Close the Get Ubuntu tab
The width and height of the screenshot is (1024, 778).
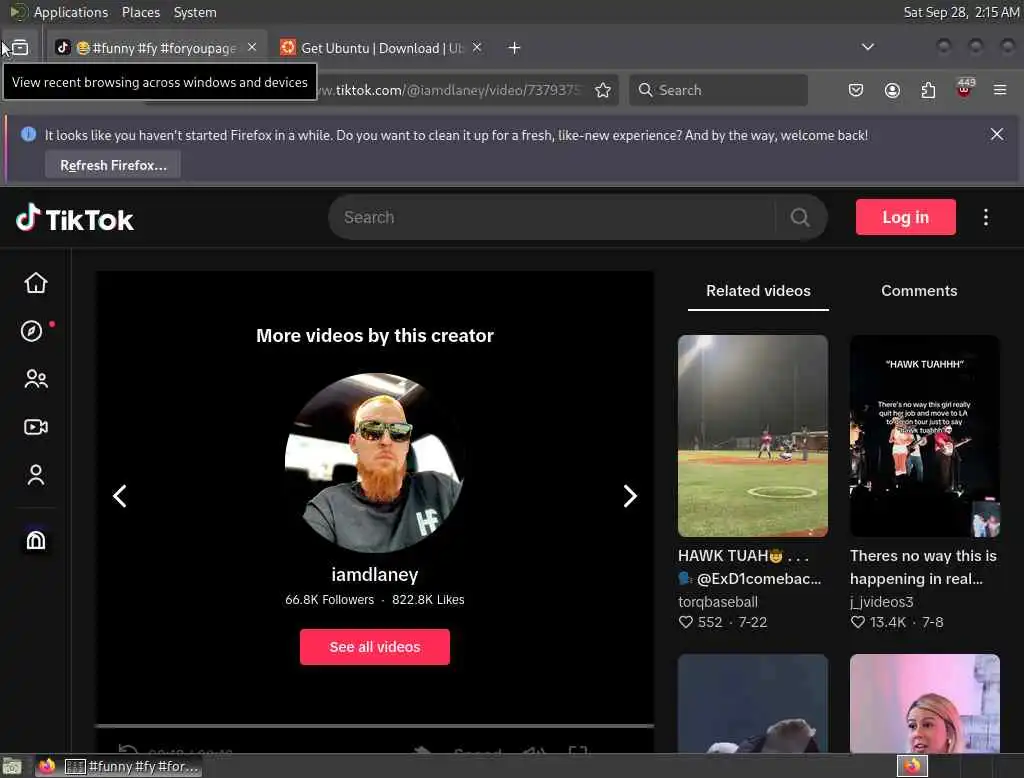point(477,48)
